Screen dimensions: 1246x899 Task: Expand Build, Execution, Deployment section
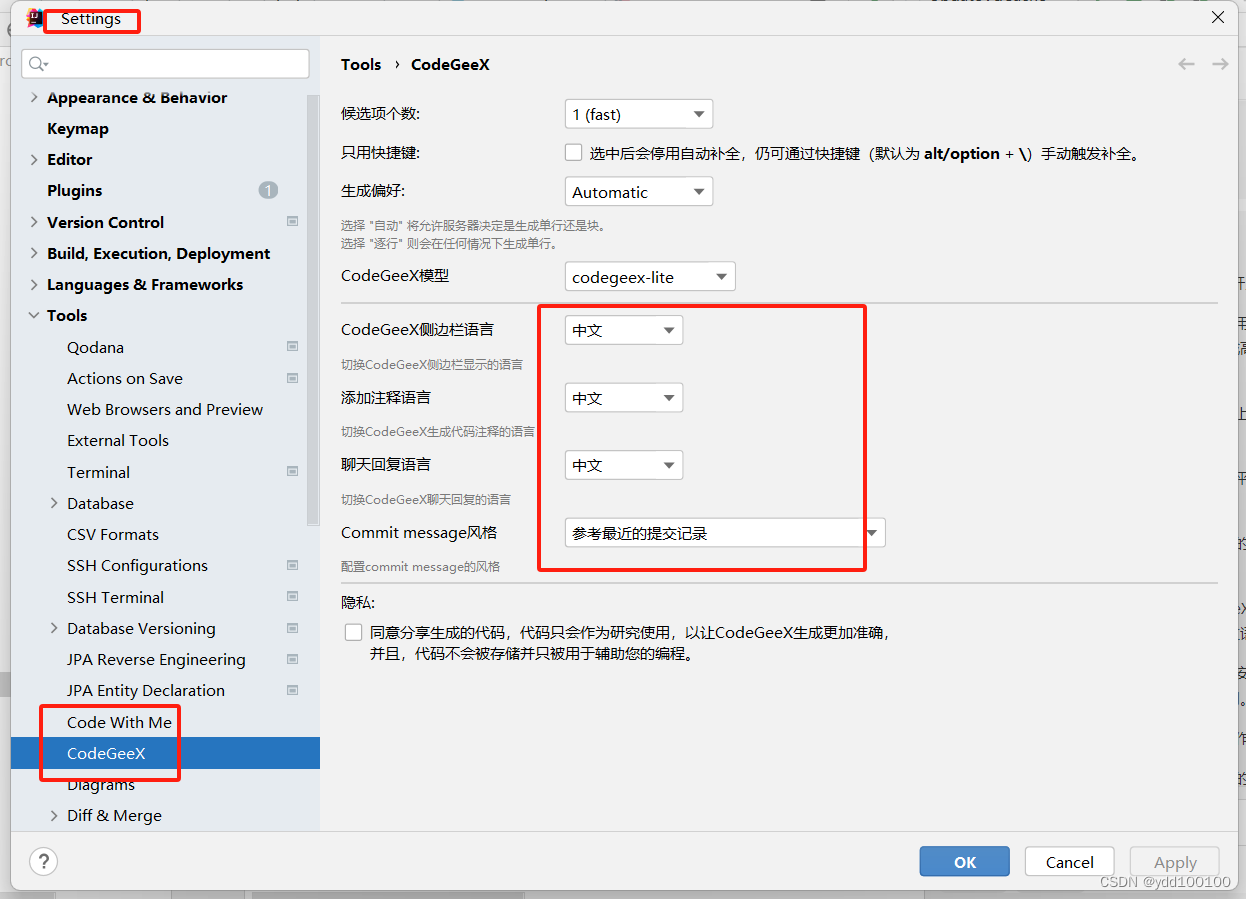click(x=35, y=253)
